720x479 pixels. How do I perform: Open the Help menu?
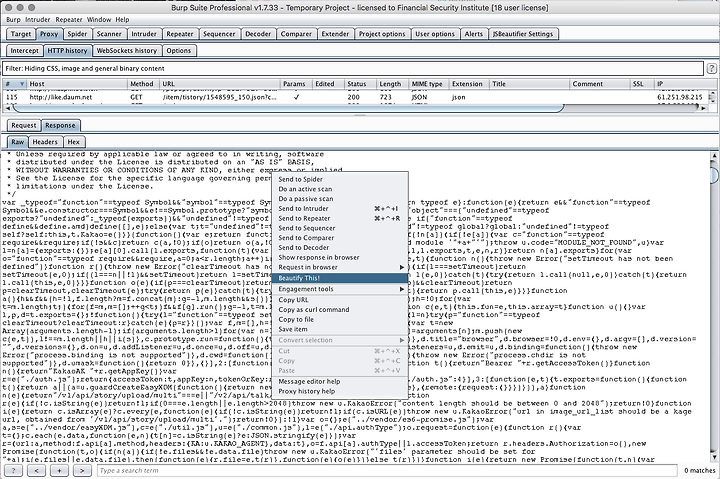(122, 20)
